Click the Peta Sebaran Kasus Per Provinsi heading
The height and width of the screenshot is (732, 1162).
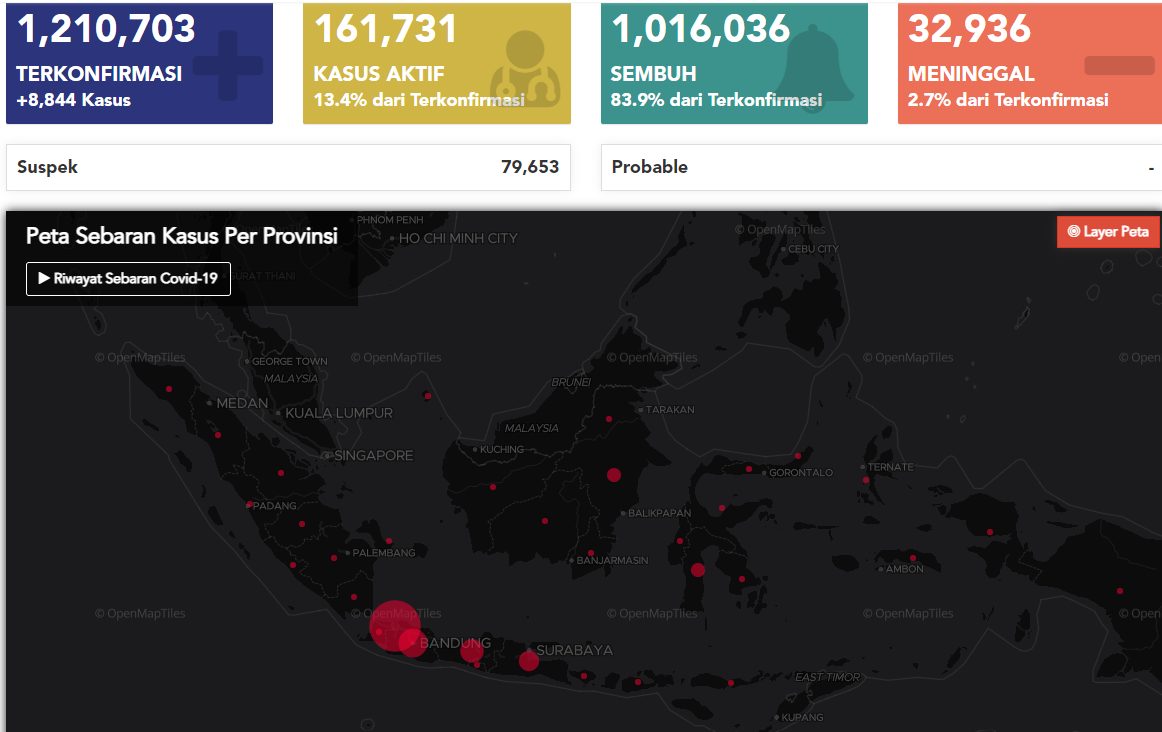click(182, 236)
